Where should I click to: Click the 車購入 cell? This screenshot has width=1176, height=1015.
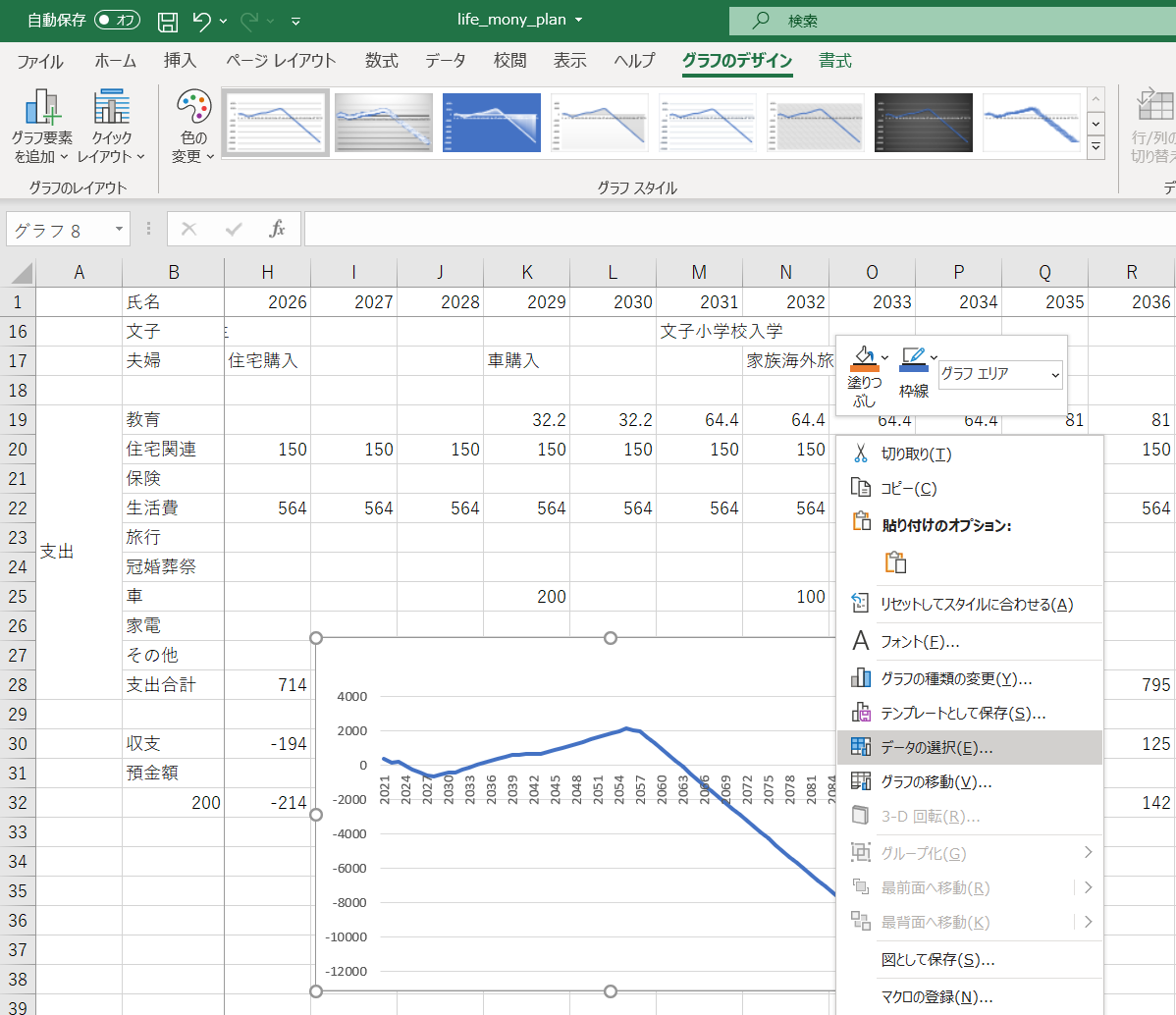tap(526, 361)
